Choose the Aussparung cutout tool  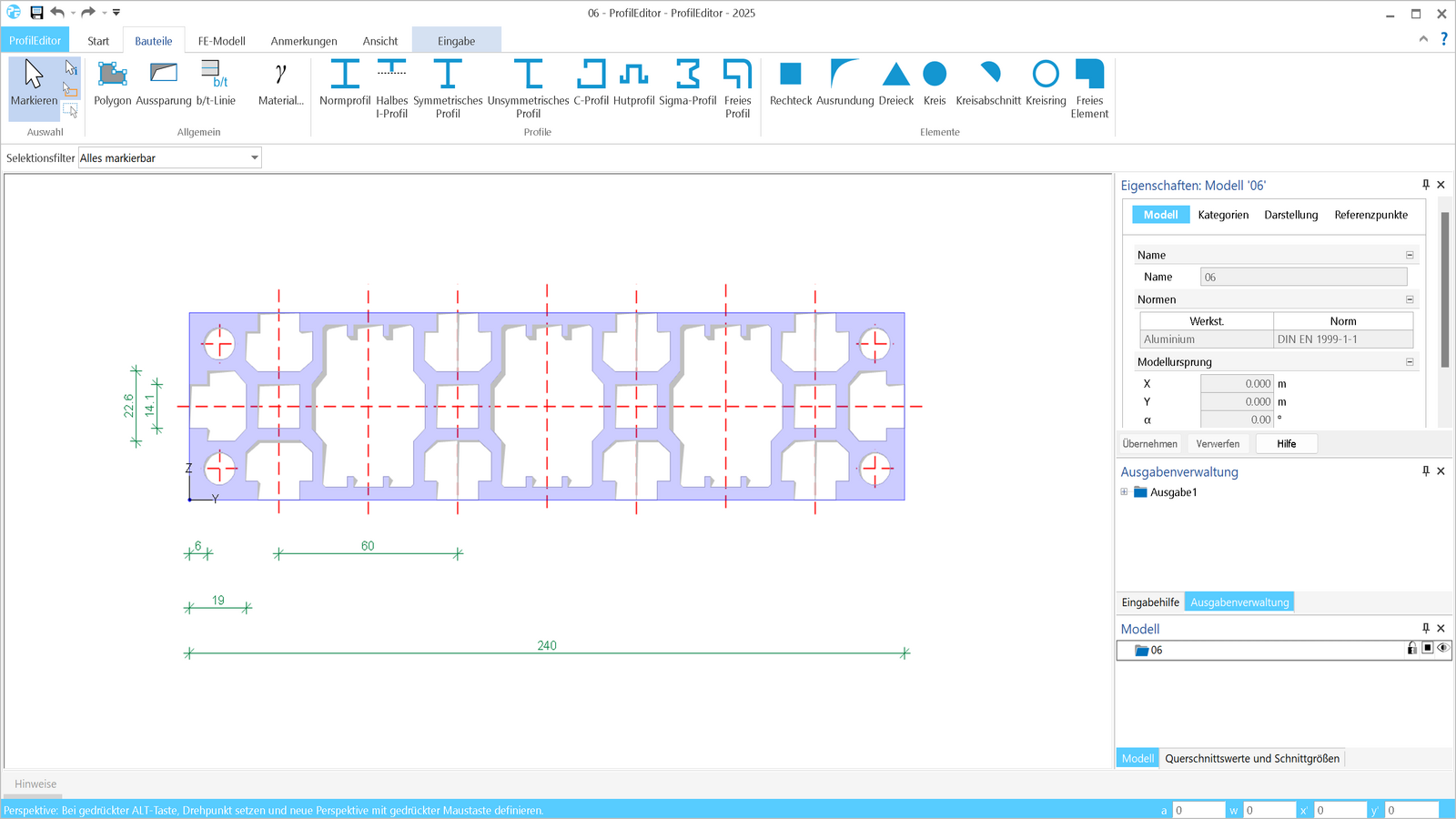(x=164, y=84)
